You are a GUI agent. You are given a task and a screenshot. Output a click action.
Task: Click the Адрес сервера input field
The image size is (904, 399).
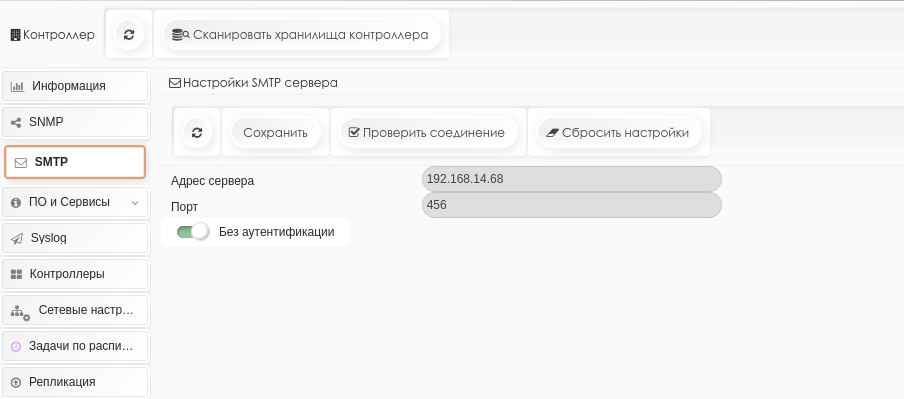tap(571, 179)
